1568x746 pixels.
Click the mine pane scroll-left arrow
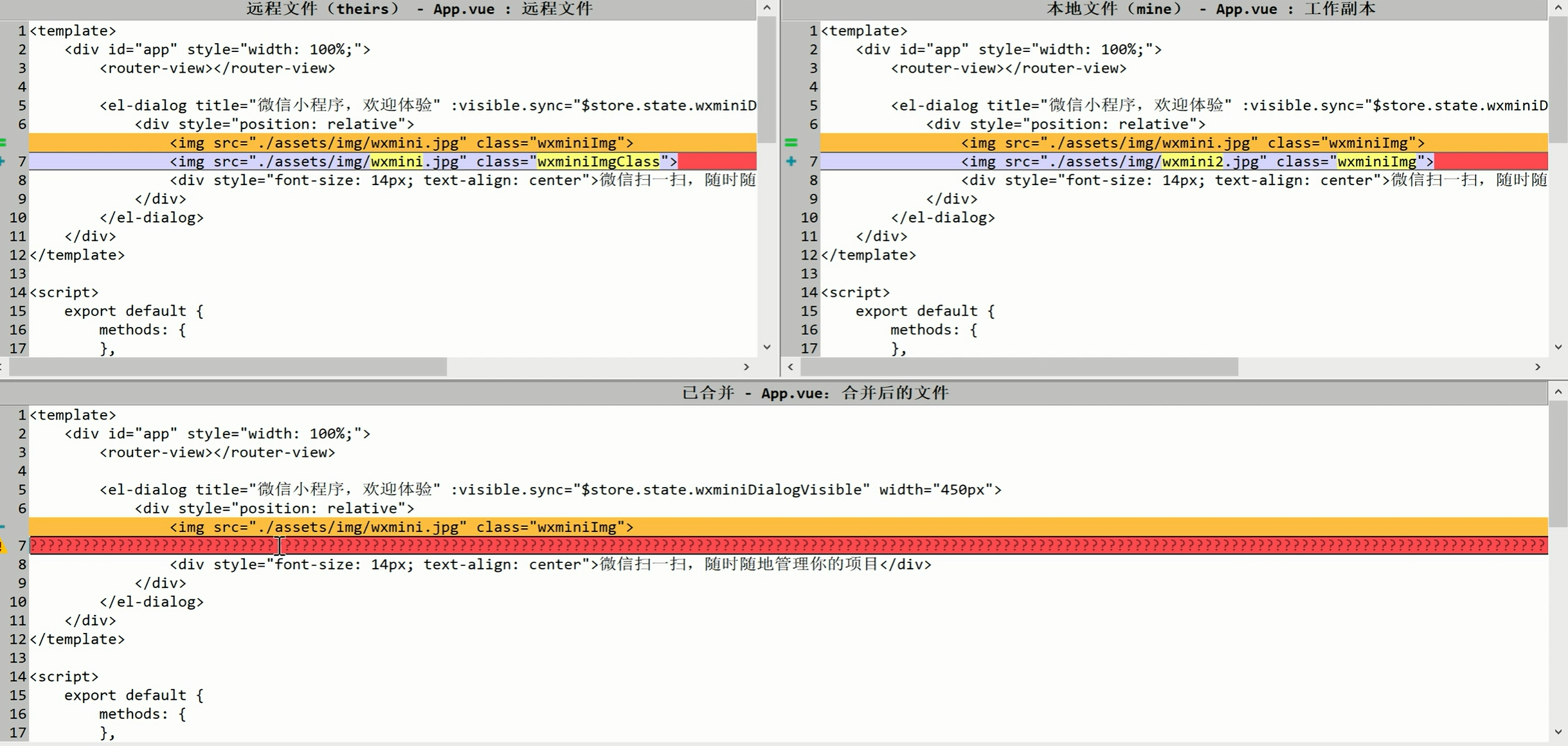tap(791, 367)
